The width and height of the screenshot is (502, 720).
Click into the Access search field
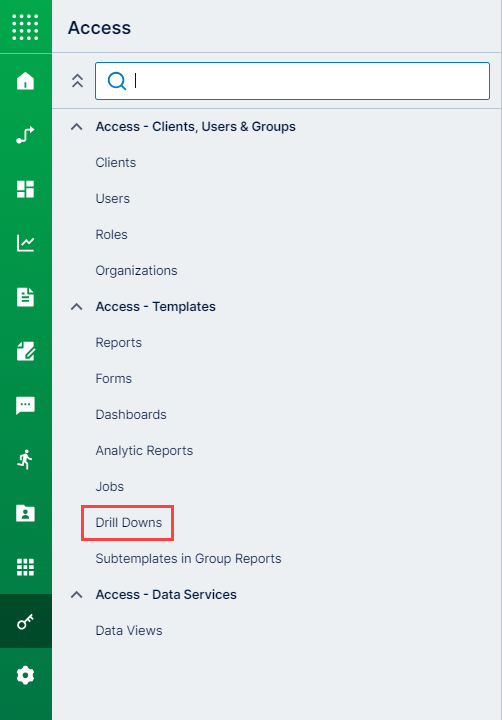tap(292, 81)
